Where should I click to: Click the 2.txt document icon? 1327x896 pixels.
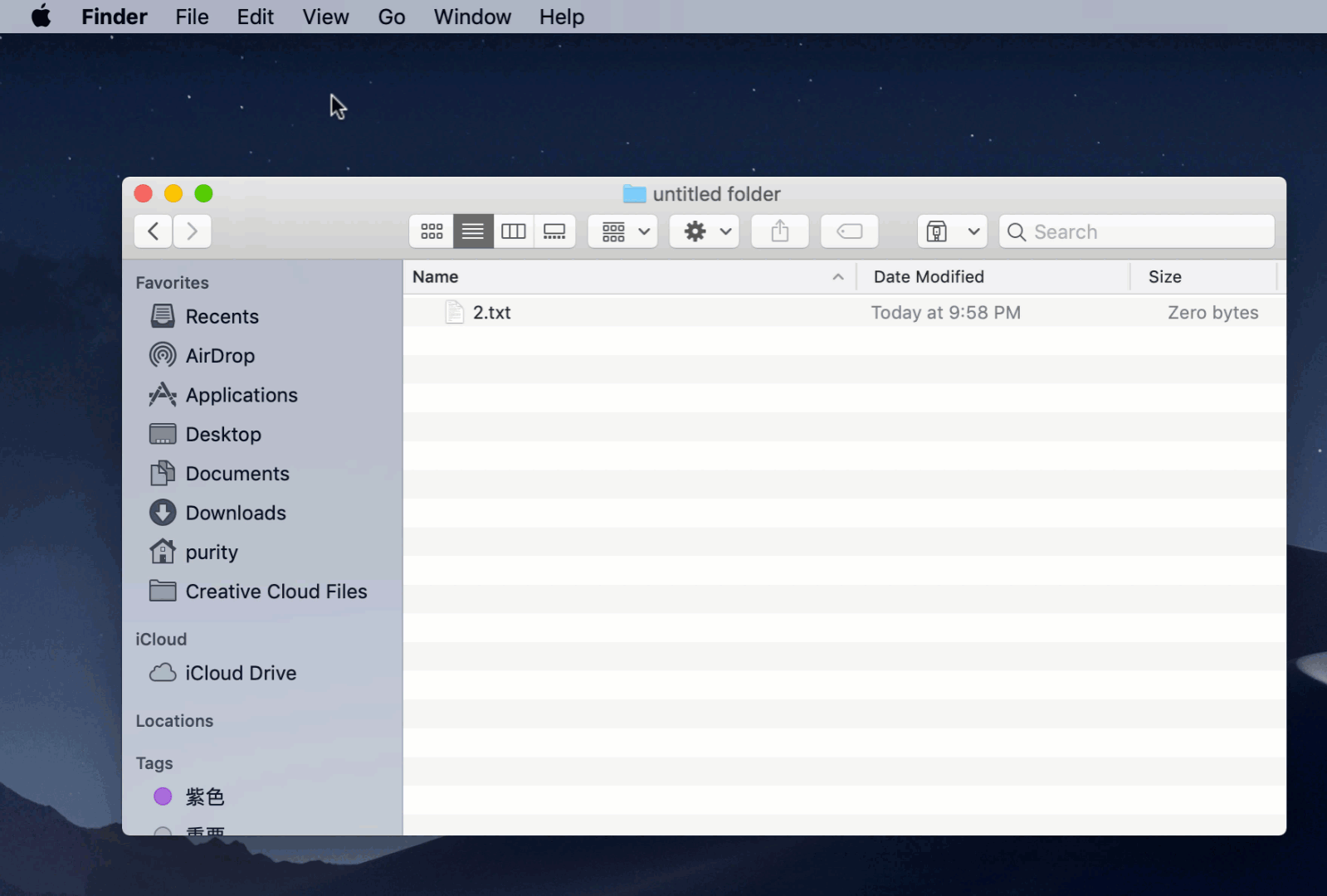[454, 313]
